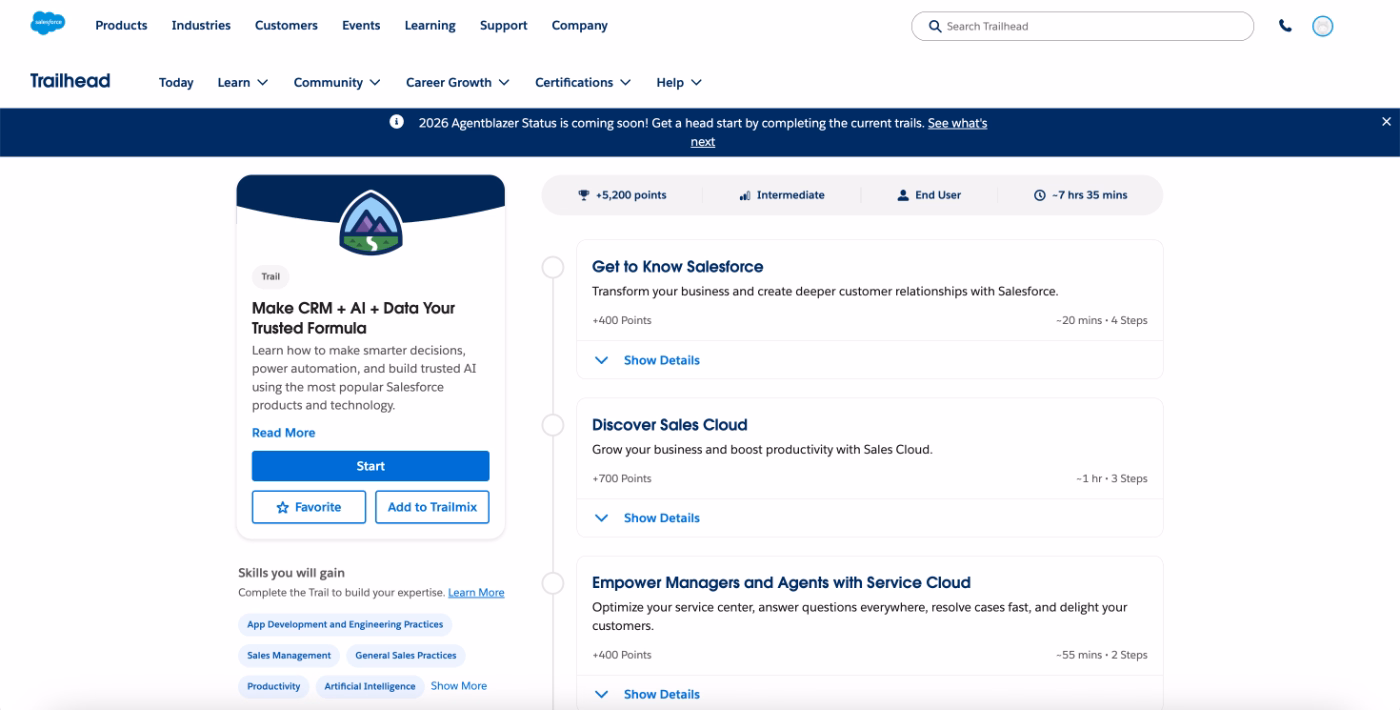This screenshot has height=710, width=1400.
Task: Open Empower Managers and Agents with Service Cloud
Action: click(x=781, y=583)
